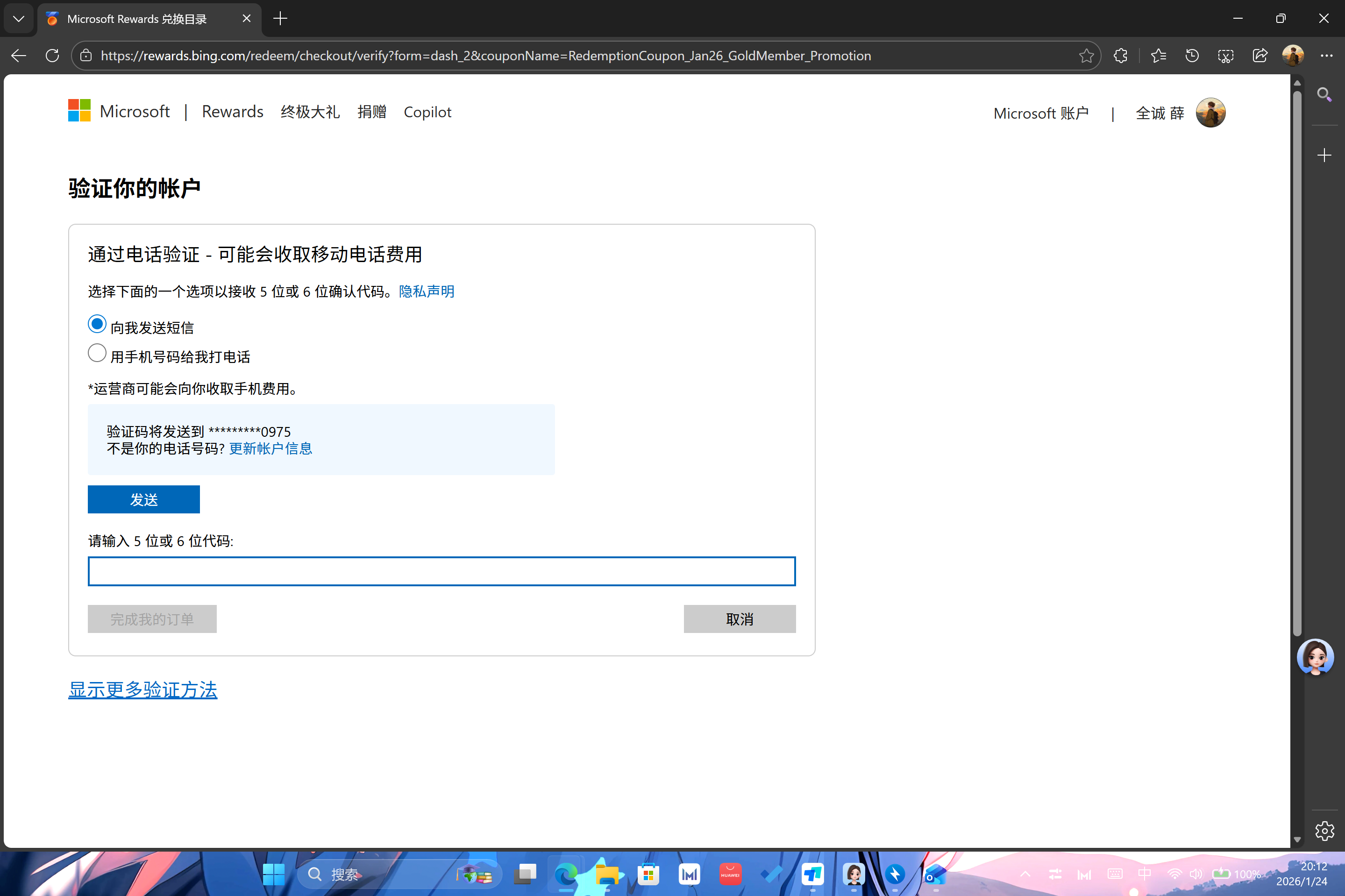
Task: Open the 隐私声明 privacy link
Action: point(426,291)
